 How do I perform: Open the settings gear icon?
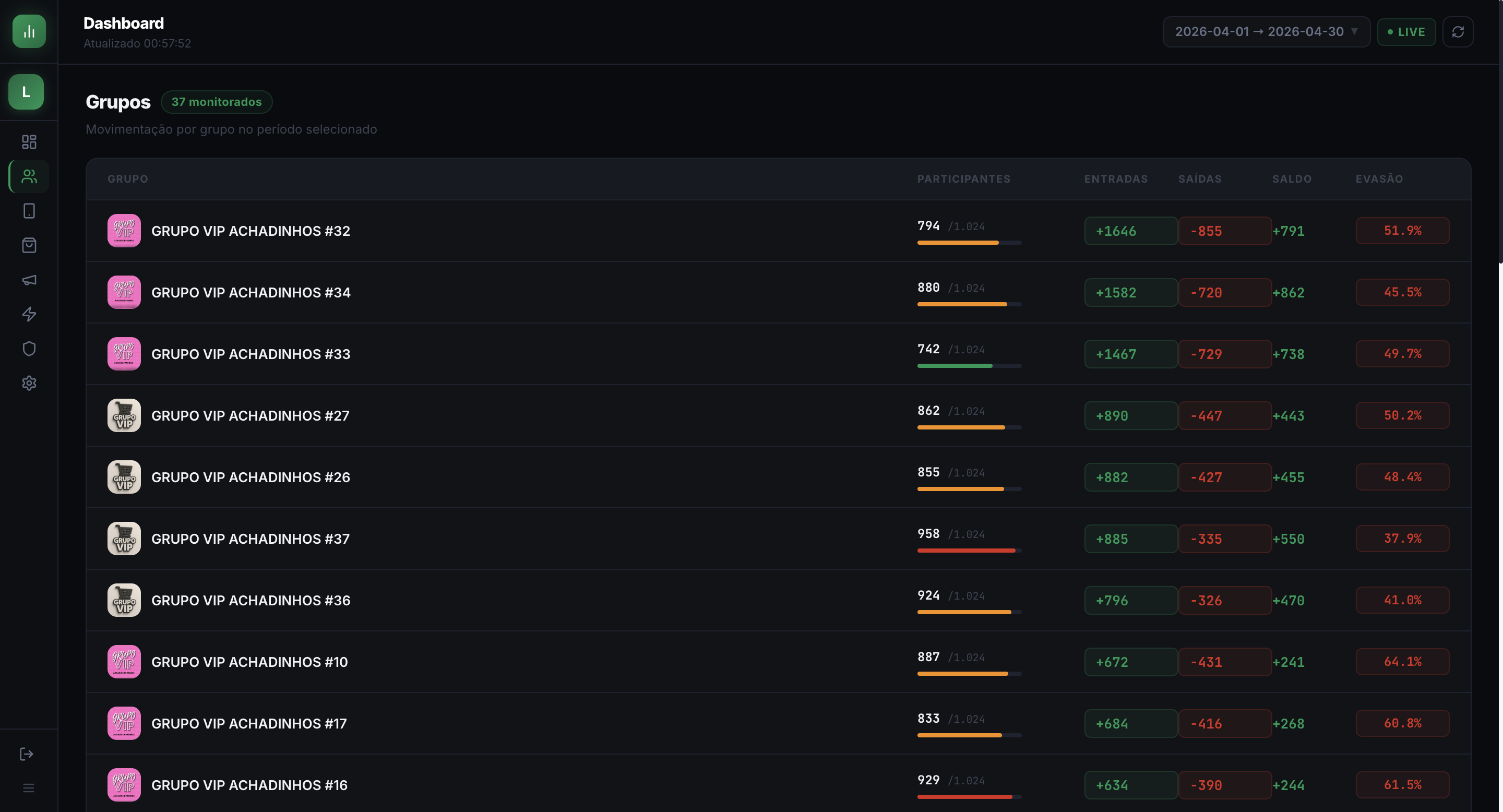(x=29, y=383)
